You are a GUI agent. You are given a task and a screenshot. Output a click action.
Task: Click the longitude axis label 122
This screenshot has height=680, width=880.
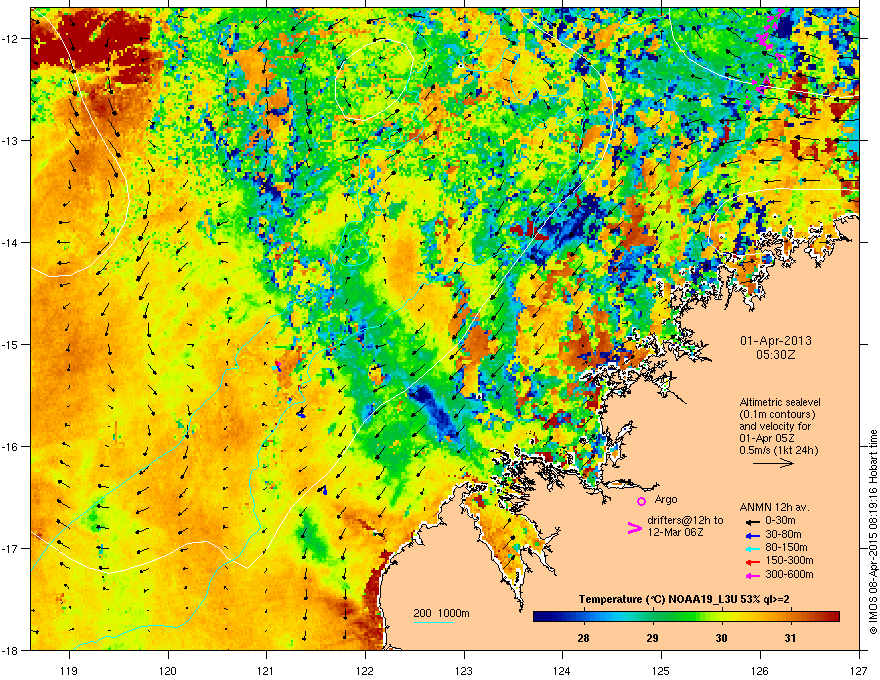point(365,670)
